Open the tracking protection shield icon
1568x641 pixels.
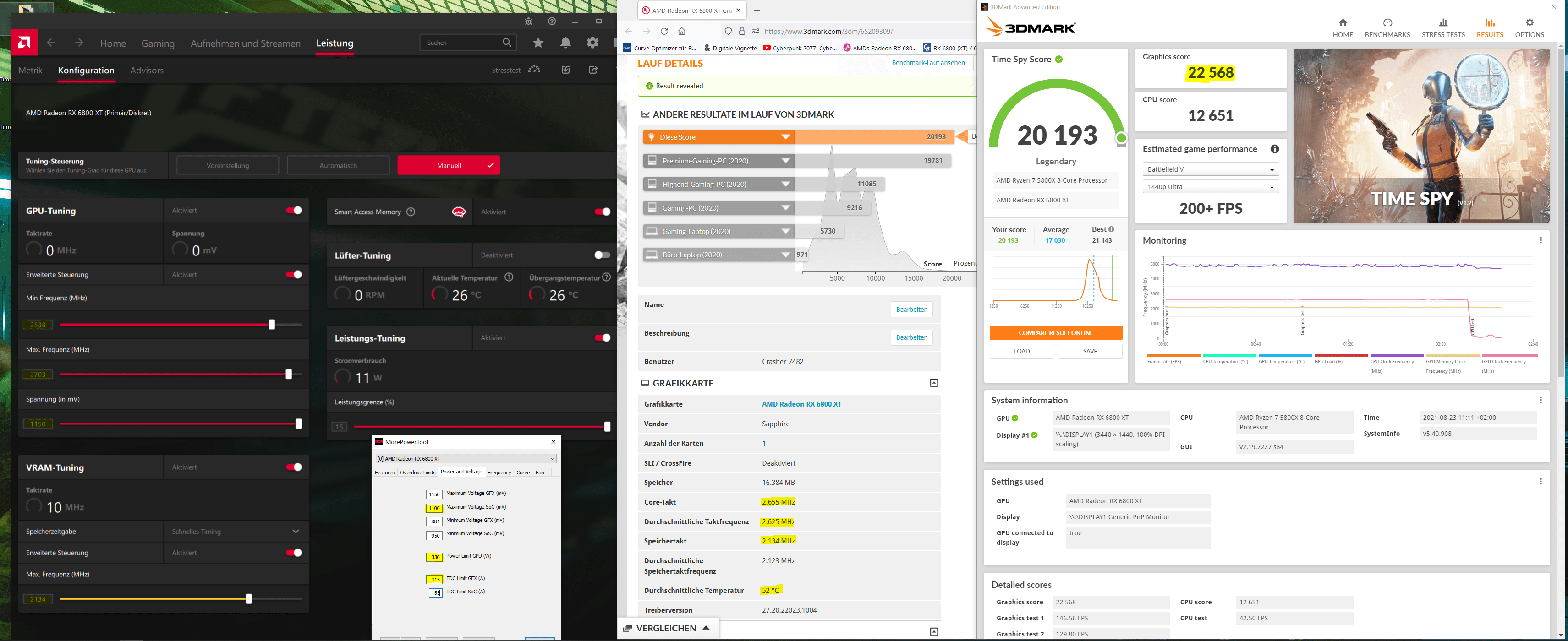coord(728,31)
